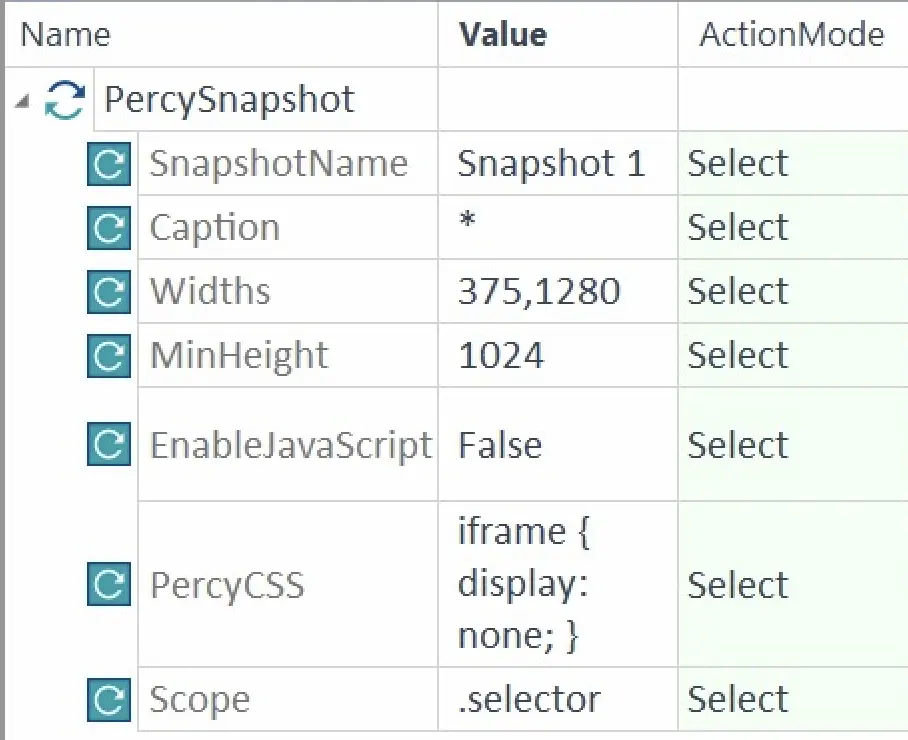
Task: Click the refresh icon for Caption
Action: [x=107, y=227]
